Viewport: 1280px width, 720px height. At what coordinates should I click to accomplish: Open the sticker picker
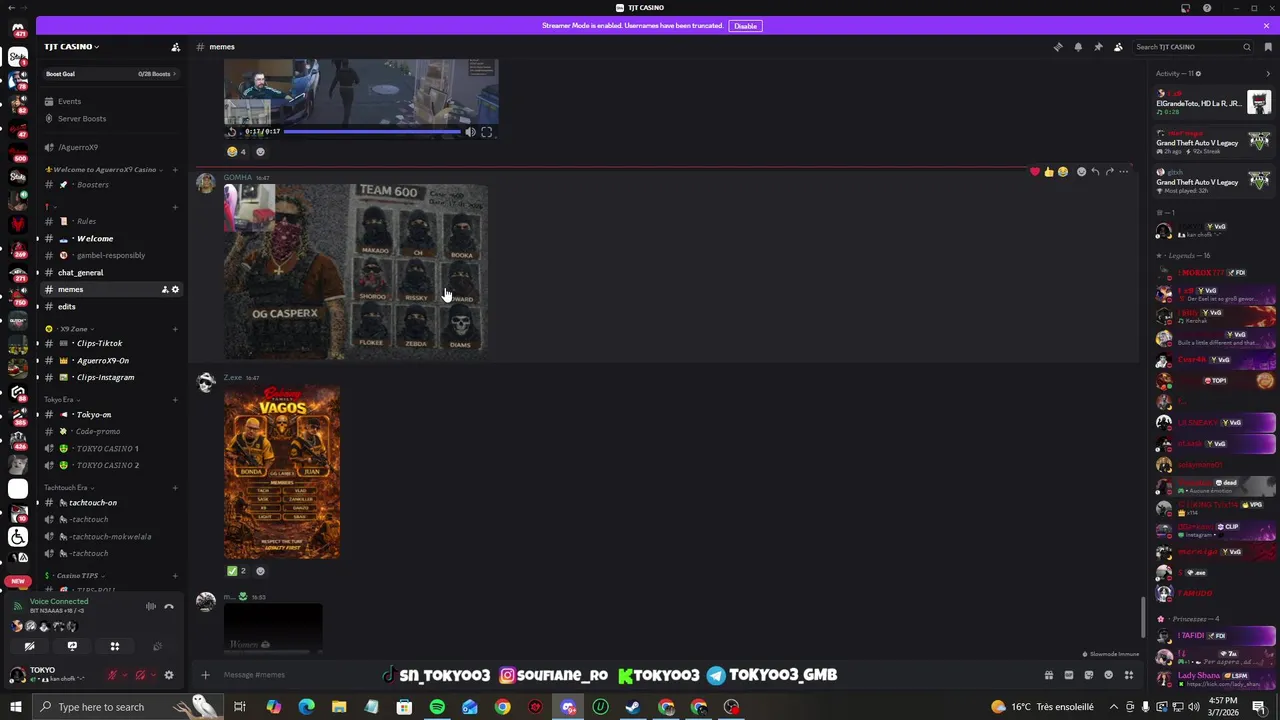click(x=1089, y=675)
